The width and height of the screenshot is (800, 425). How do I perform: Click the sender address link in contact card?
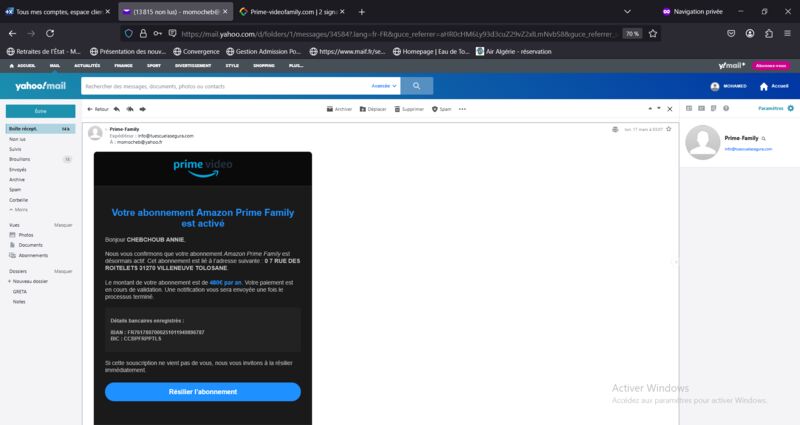tap(748, 149)
